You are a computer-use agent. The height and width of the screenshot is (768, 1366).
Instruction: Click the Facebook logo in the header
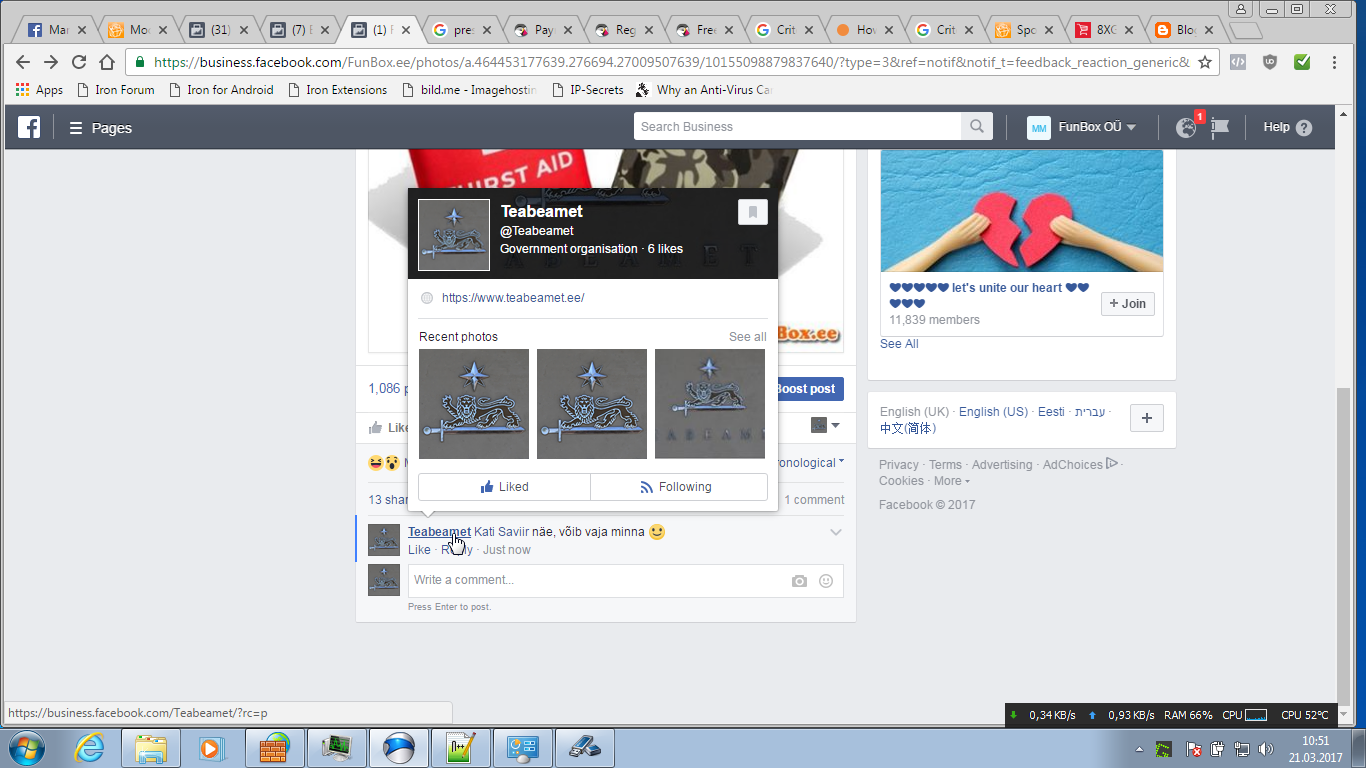29,127
